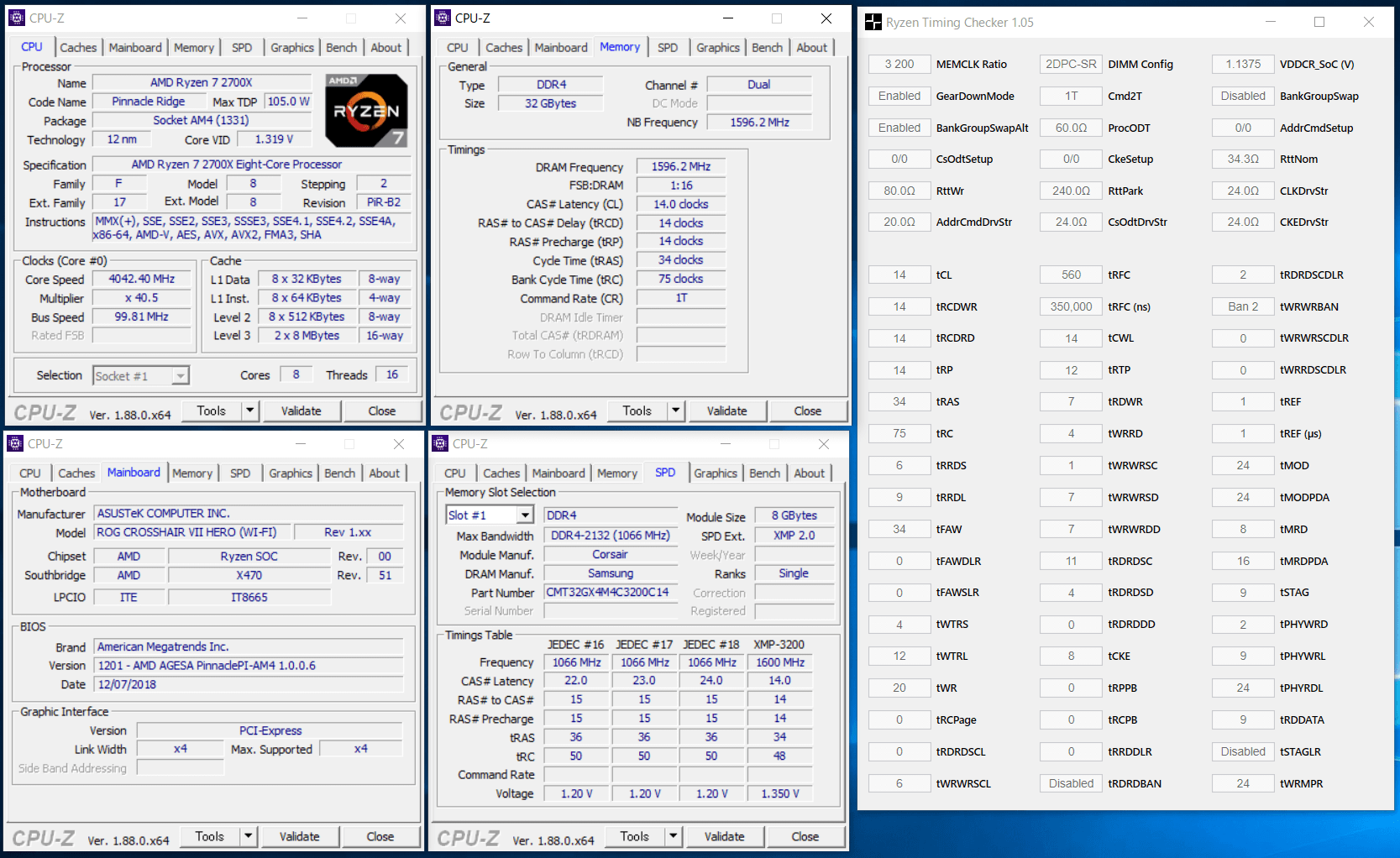Click Validate in the CPU tab window
This screenshot has height=858, width=1400.
(301, 411)
